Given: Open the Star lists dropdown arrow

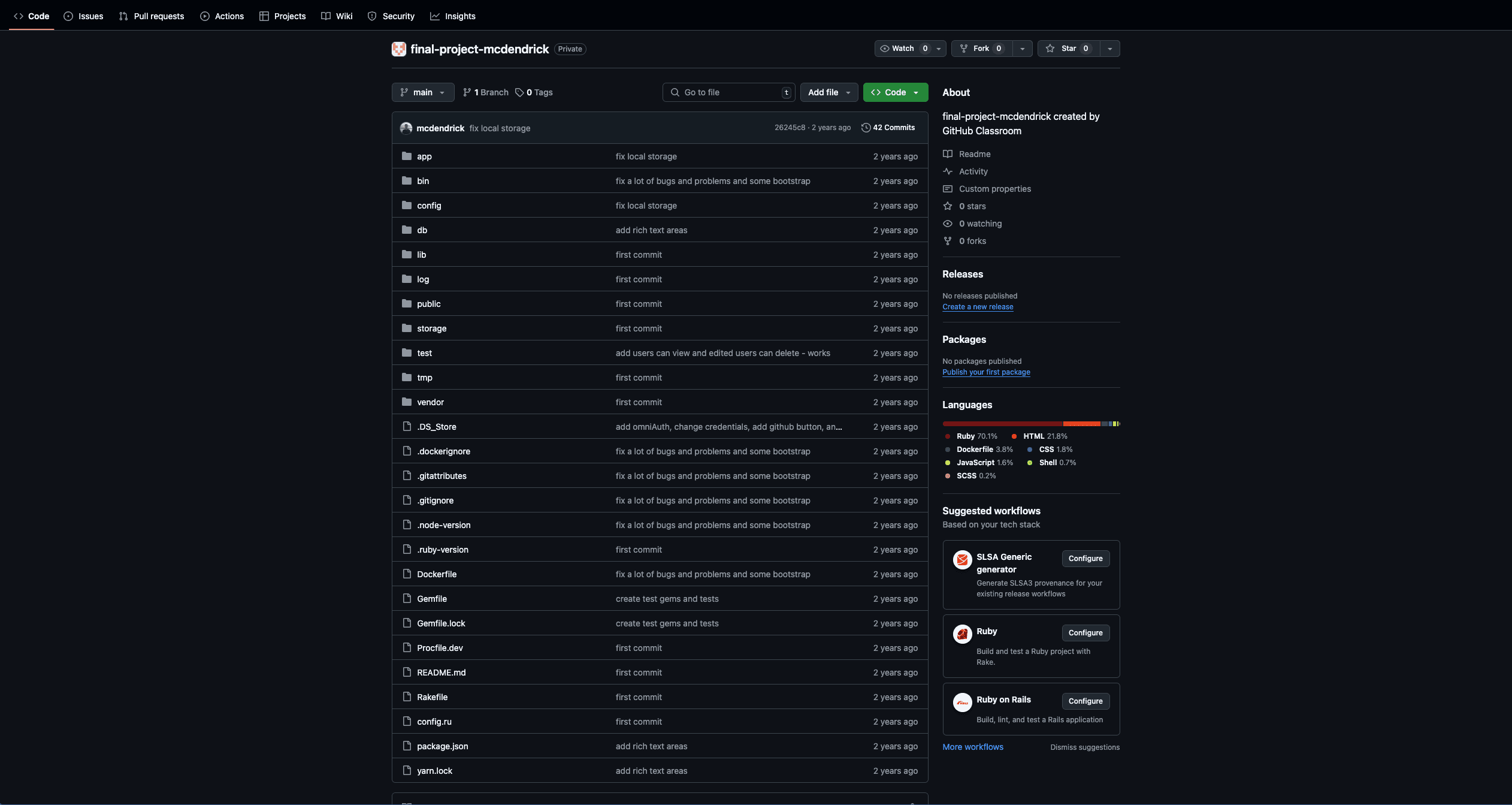Looking at the screenshot, I should pos(1110,49).
